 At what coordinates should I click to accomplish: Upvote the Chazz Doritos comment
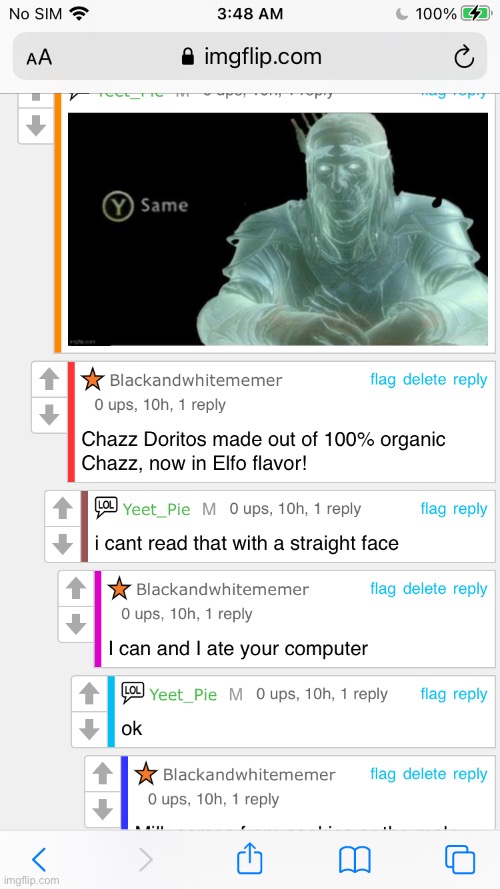(x=49, y=379)
